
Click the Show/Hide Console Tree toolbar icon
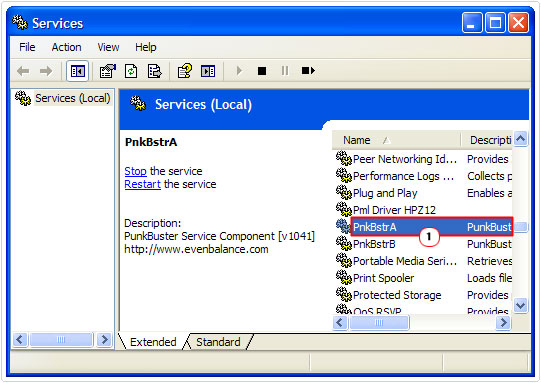point(77,71)
